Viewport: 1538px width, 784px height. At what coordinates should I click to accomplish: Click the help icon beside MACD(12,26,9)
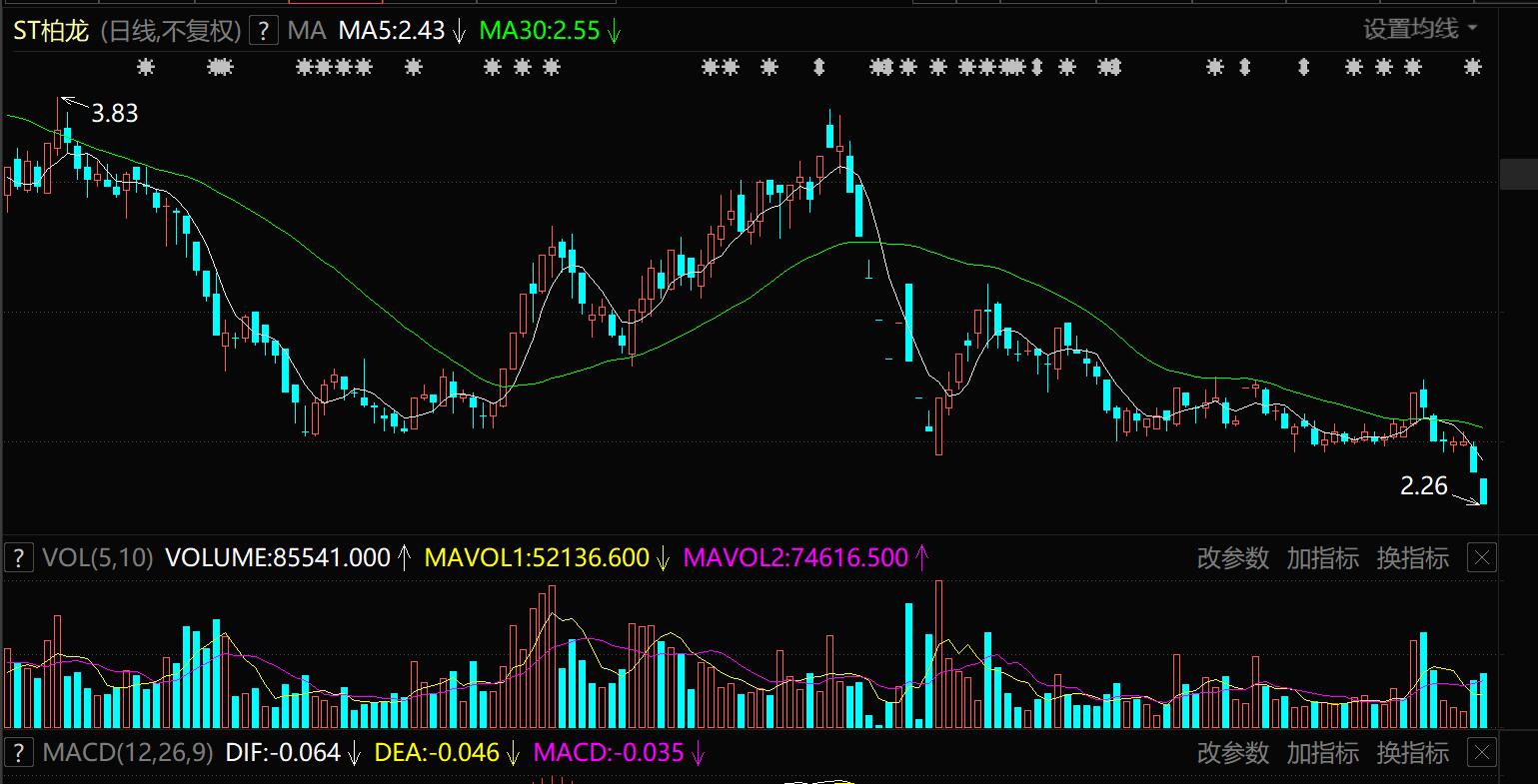tap(18, 752)
